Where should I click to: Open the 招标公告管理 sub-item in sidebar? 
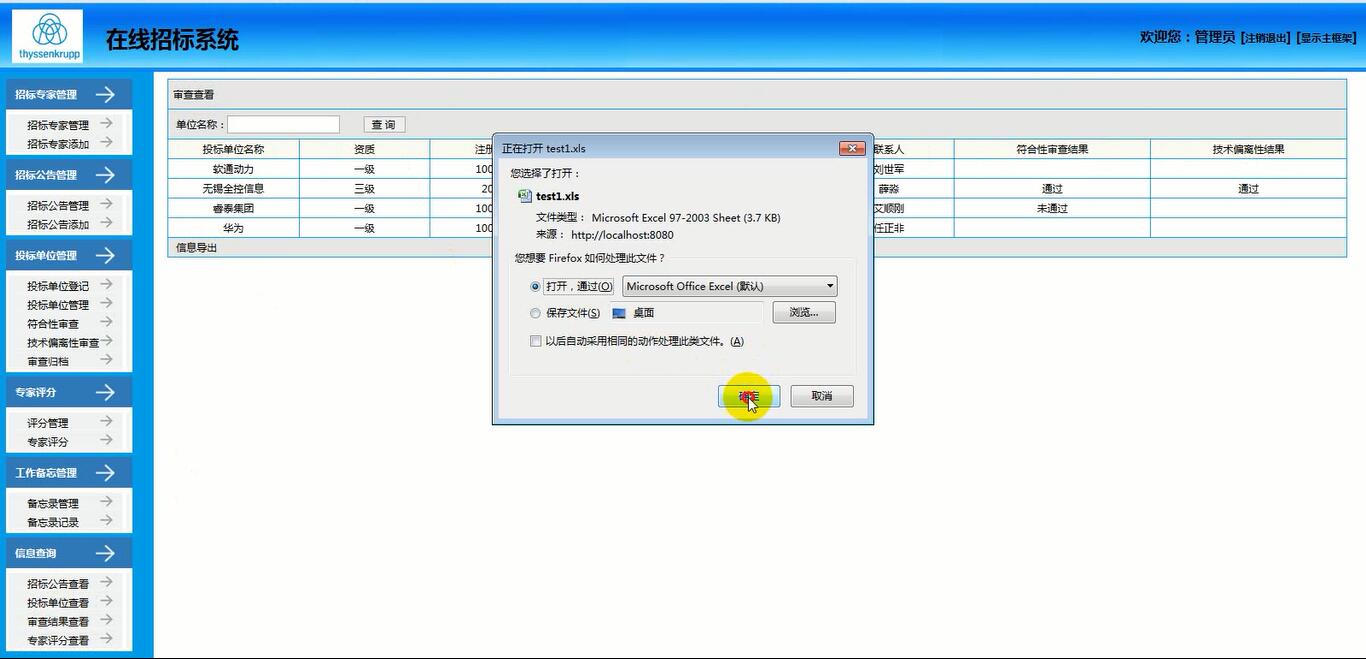tap(58, 205)
